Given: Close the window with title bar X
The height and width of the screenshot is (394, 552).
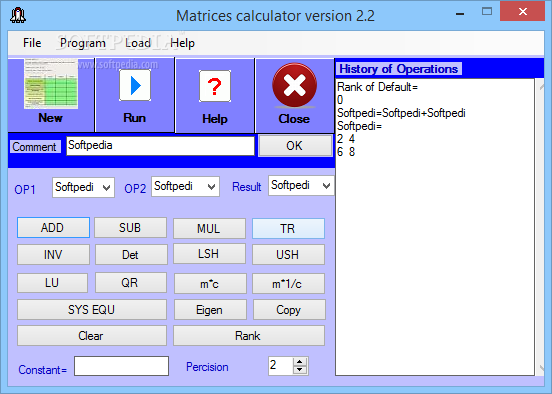Looking at the screenshot, I should point(523,12).
